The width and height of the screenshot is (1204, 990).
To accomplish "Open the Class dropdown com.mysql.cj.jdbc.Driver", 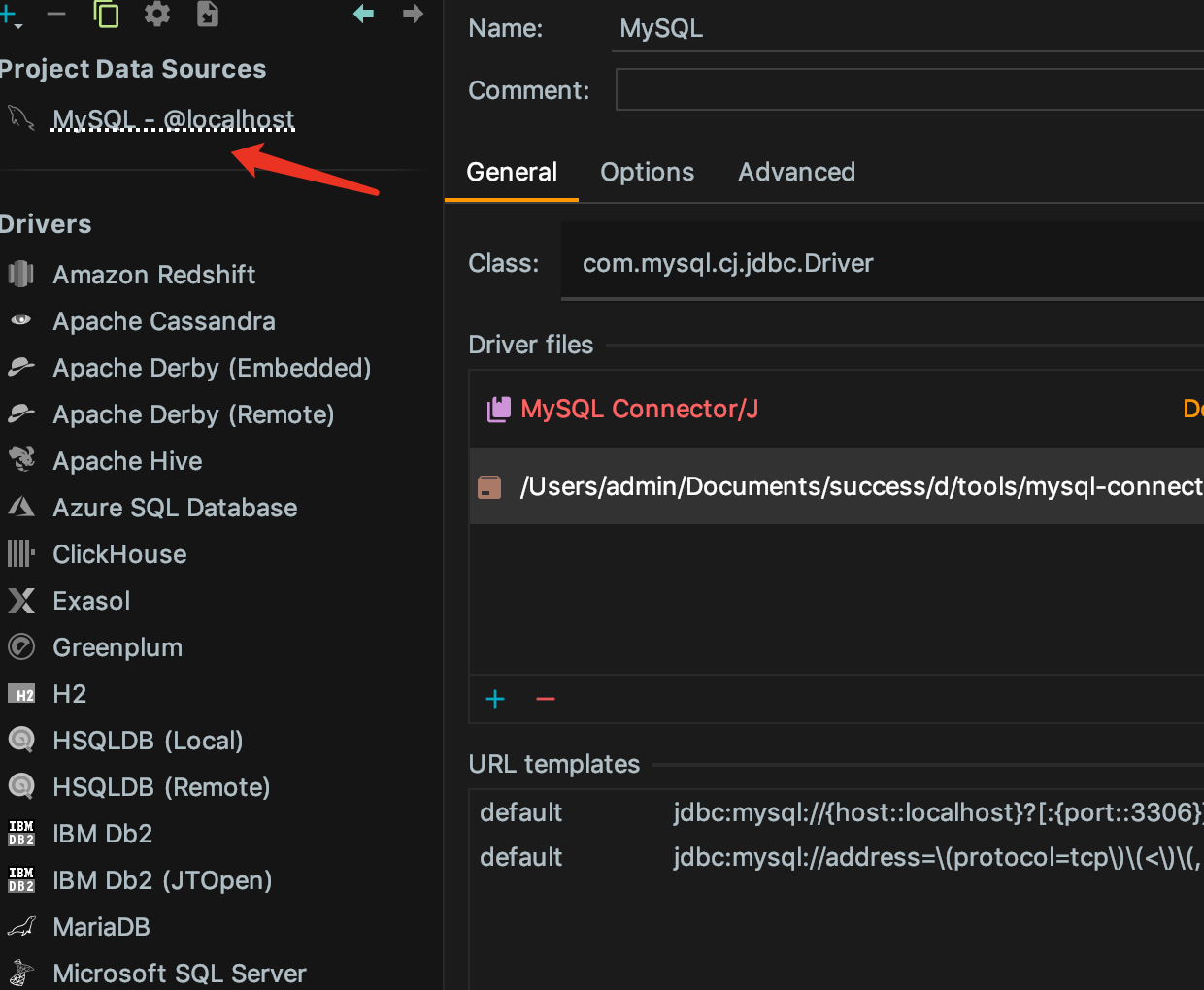I will [883, 262].
